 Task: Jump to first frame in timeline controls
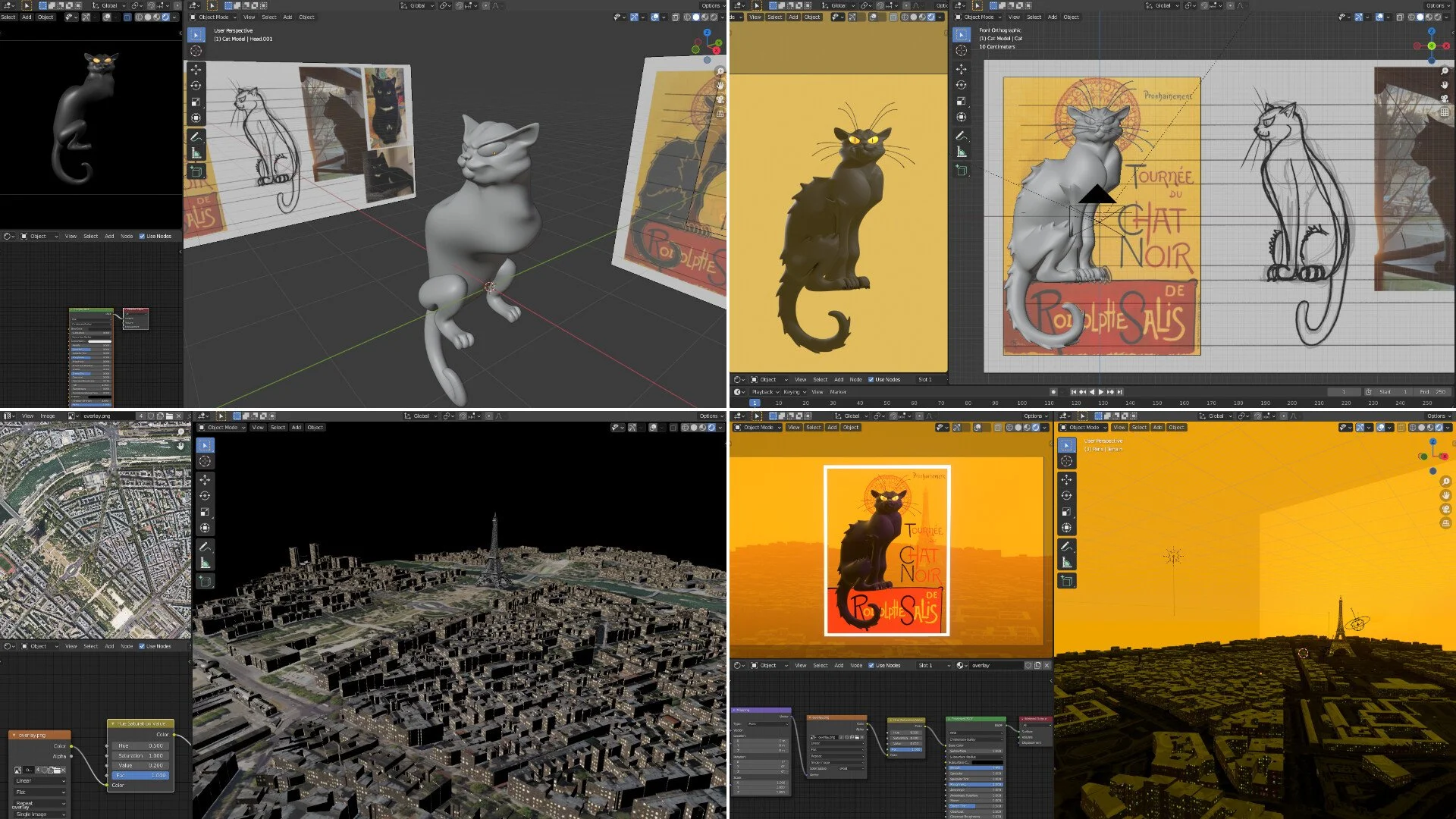pos(1073,392)
